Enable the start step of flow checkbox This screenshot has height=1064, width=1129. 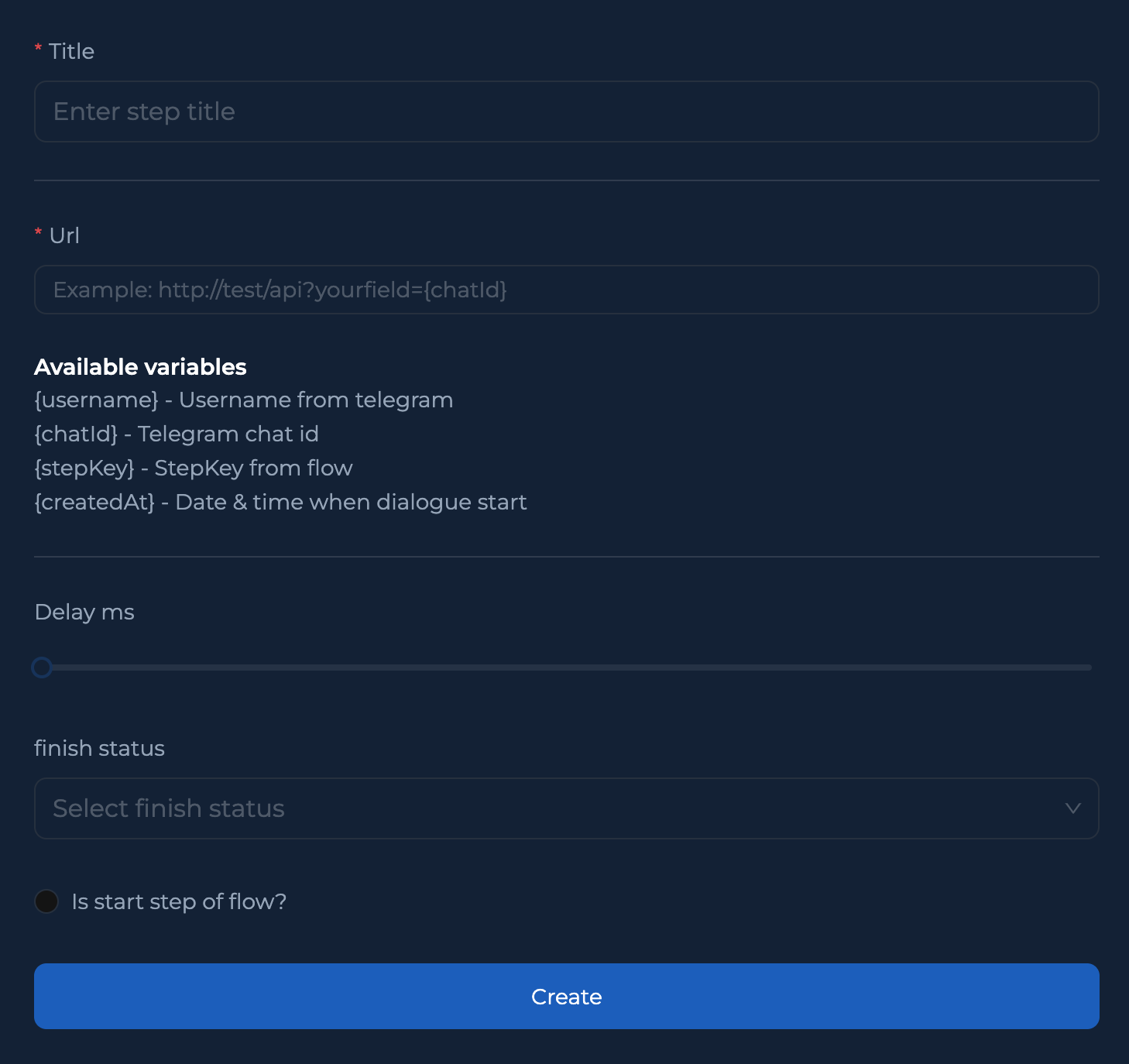(46, 901)
